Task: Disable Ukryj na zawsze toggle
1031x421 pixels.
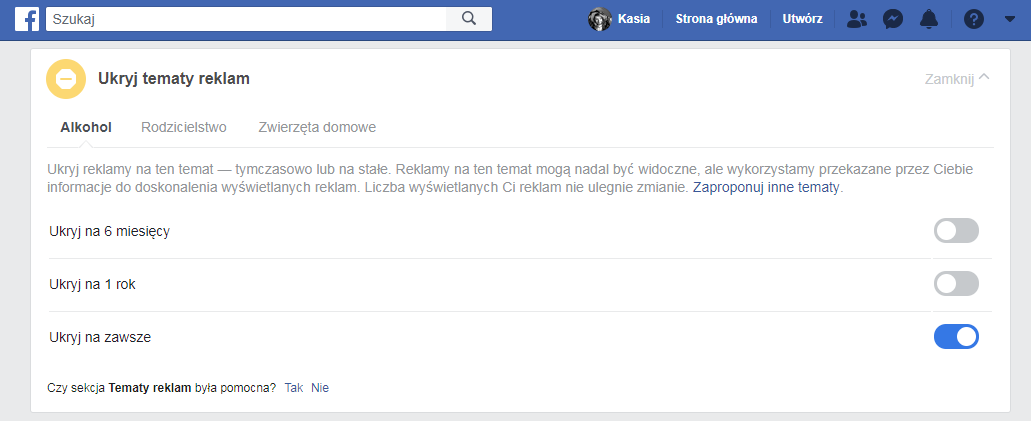Action: (956, 337)
